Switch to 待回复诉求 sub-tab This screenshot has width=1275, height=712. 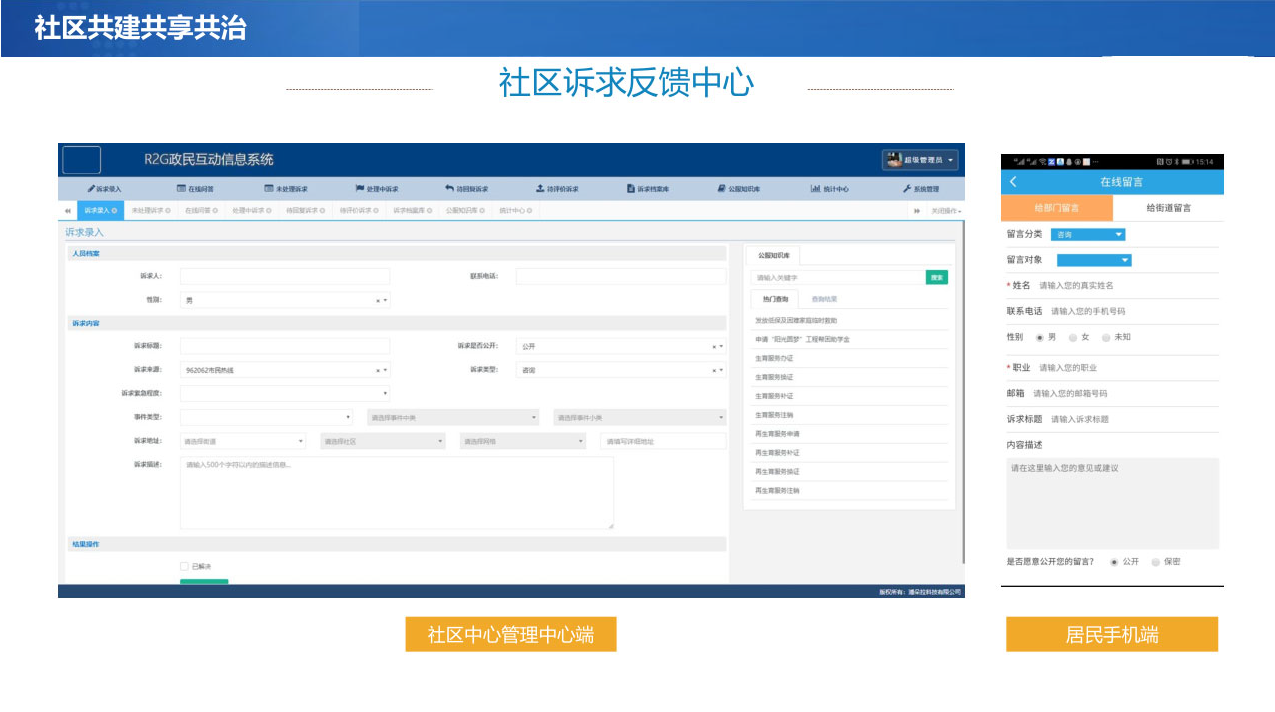pos(307,211)
